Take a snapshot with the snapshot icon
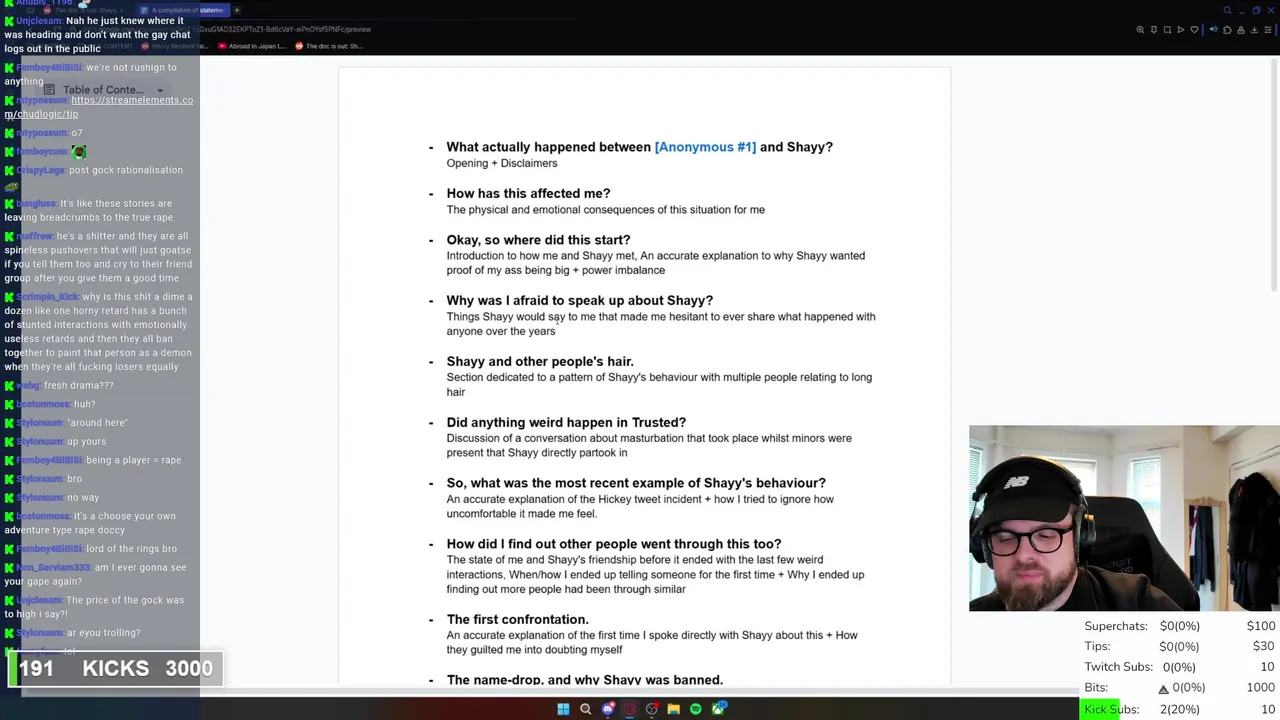1280x720 pixels. click(x=1167, y=30)
